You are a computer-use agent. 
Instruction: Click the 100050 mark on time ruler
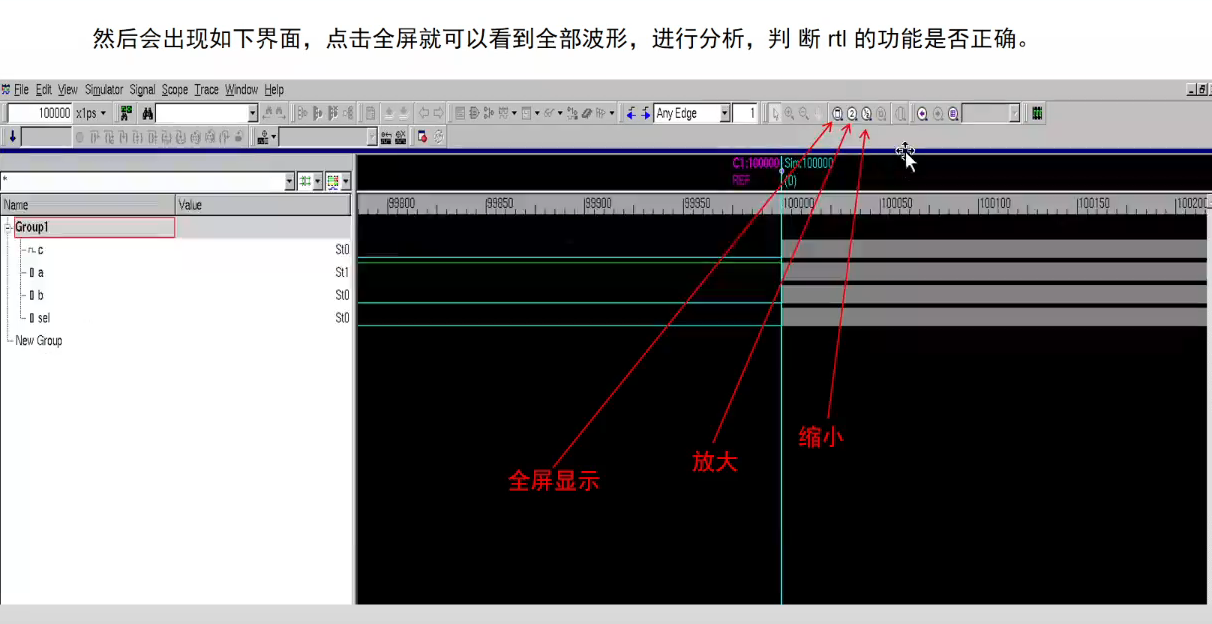click(896, 203)
